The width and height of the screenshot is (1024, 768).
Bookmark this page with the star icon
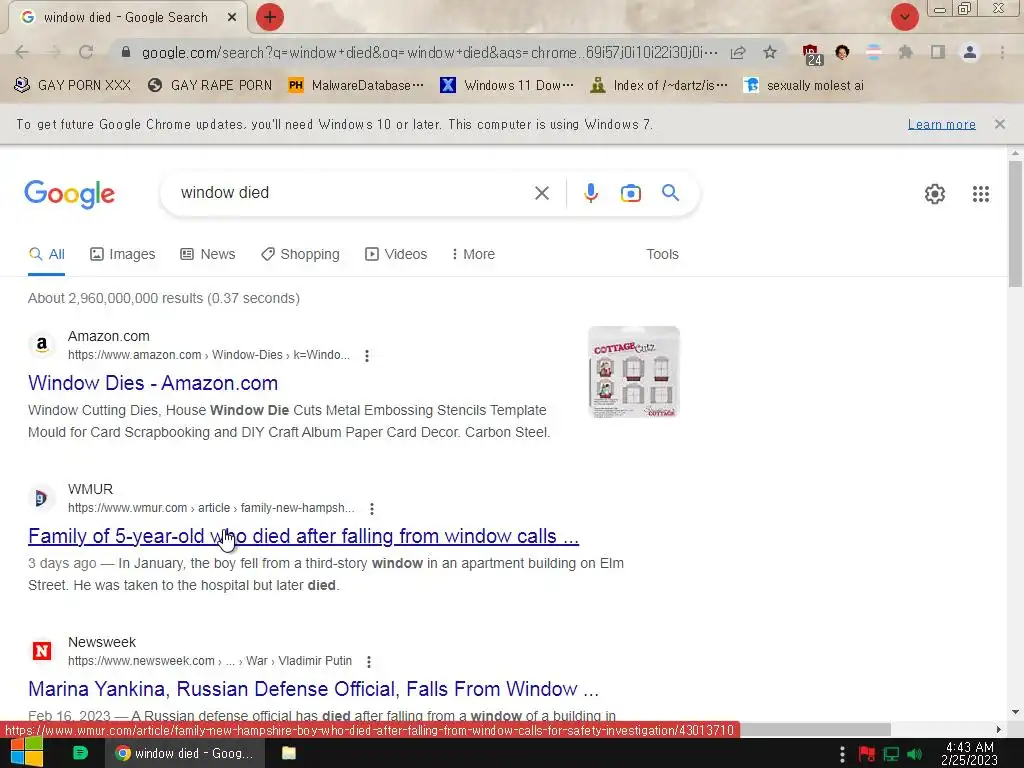[x=770, y=52]
